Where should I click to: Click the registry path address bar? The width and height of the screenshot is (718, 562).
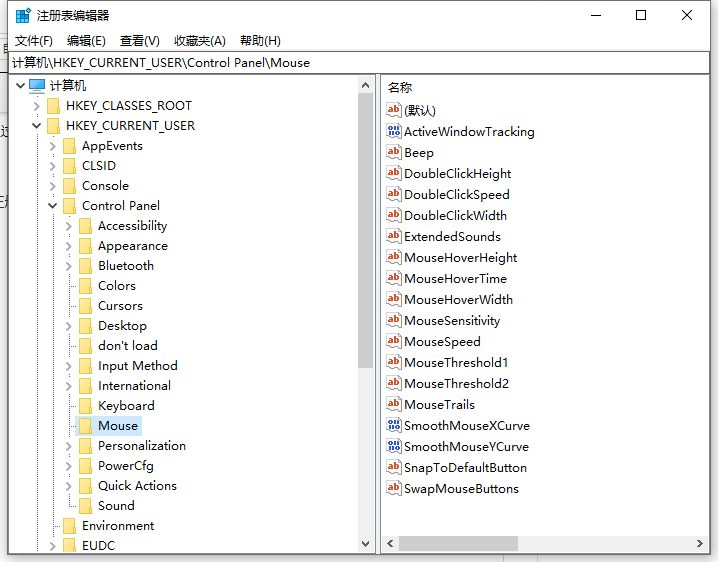tap(359, 62)
